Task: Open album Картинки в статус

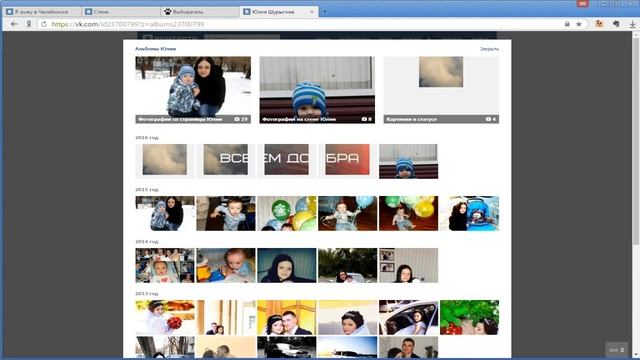Action: [x=441, y=90]
